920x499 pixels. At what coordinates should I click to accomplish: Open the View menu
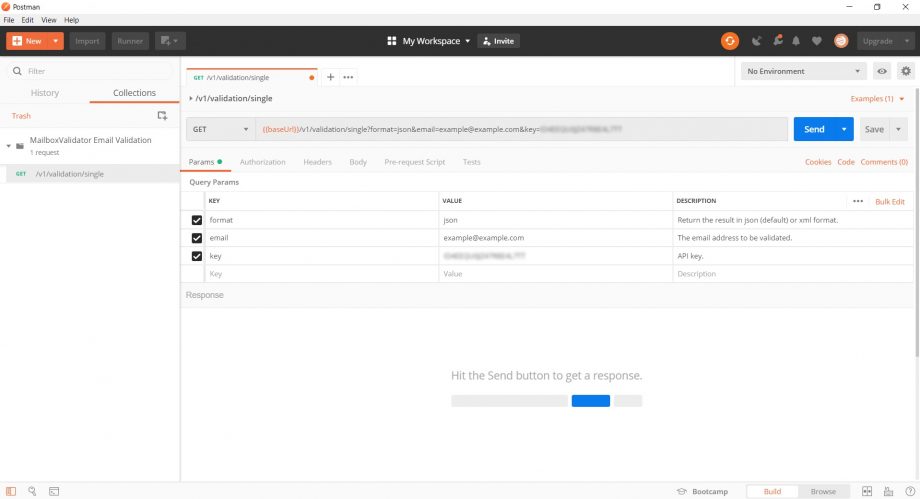coord(49,20)
